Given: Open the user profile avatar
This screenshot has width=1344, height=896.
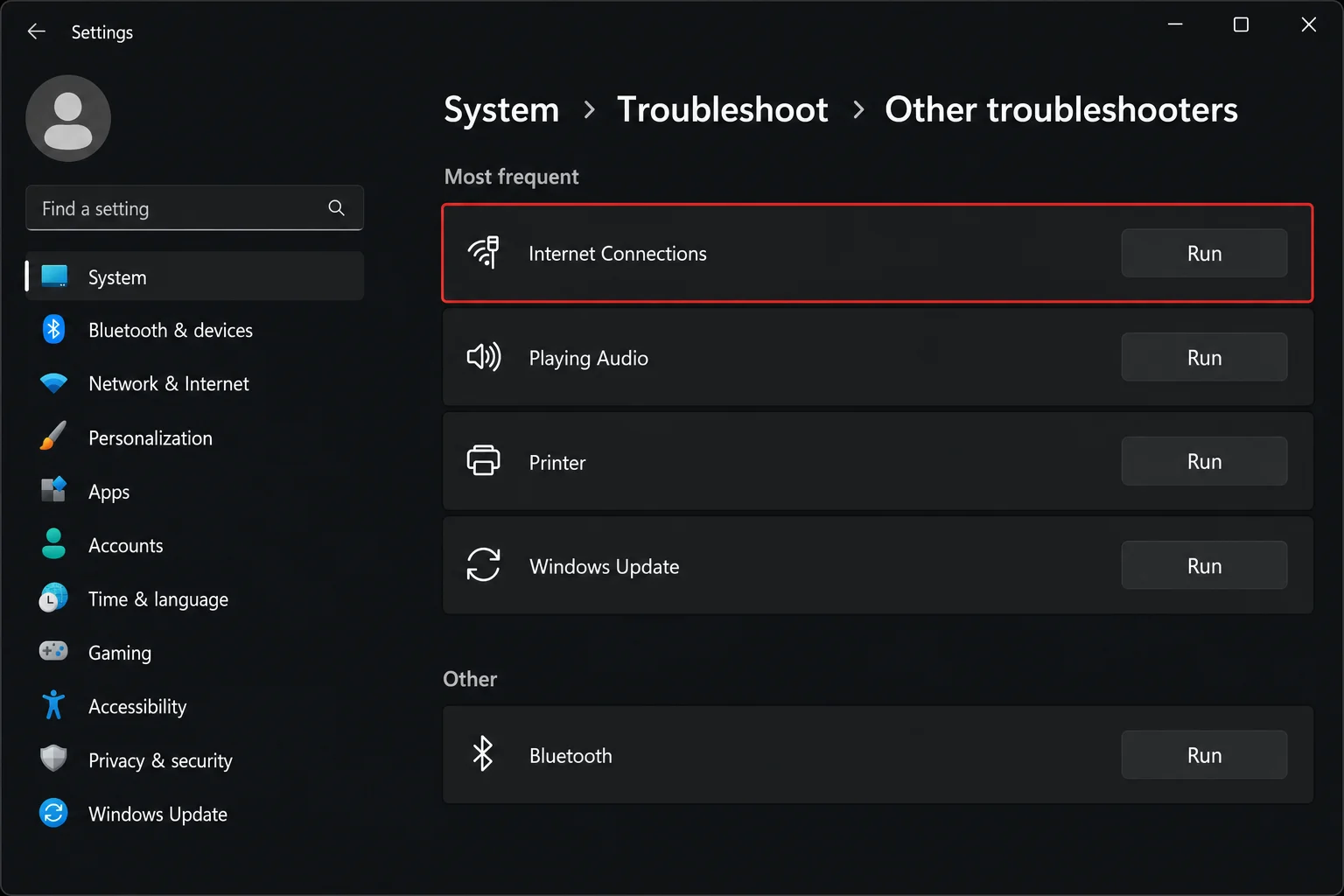Looking at the screenshot, I should 68,118.
